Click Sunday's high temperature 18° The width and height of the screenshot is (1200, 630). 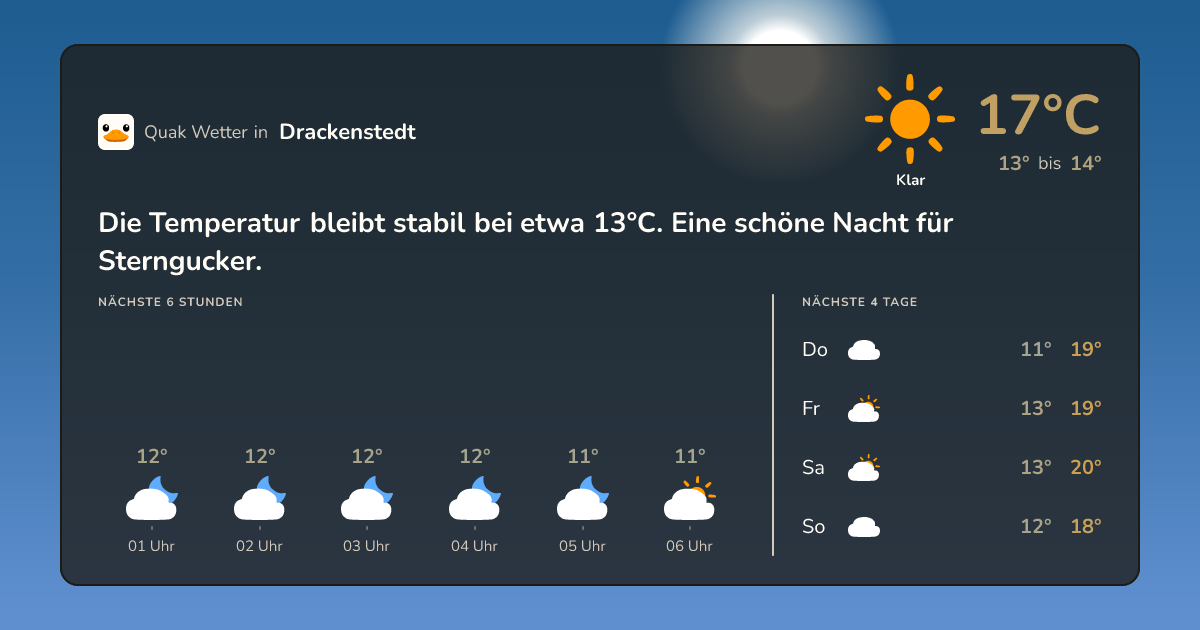[1086, 526]
